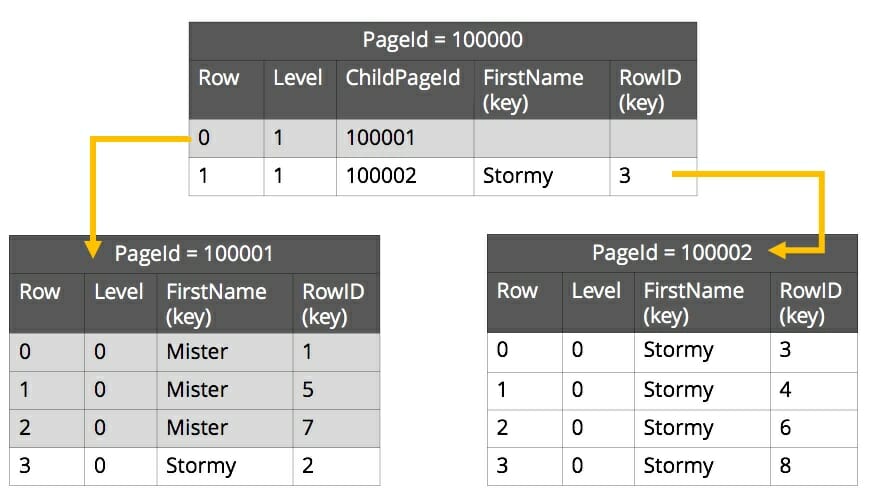Click the 'PageId = 100002' title text
Image resolution: width=871 pixels, height=496 pixels.
pos(671,253)
